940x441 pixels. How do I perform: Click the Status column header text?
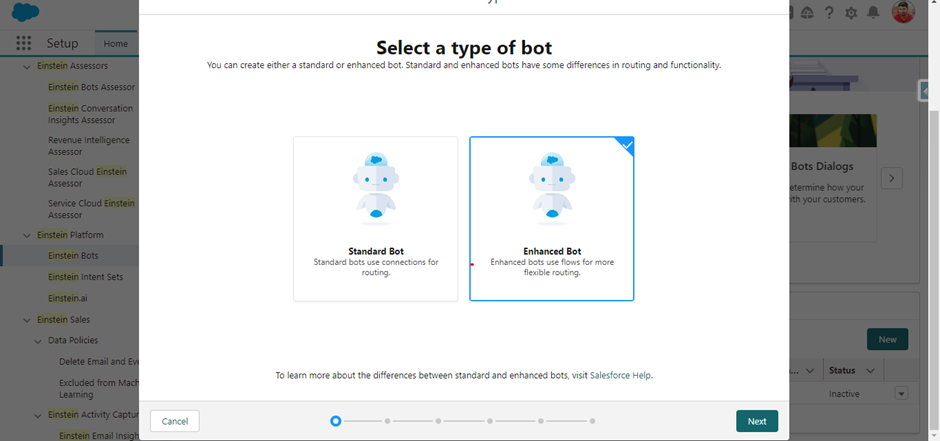842,371
